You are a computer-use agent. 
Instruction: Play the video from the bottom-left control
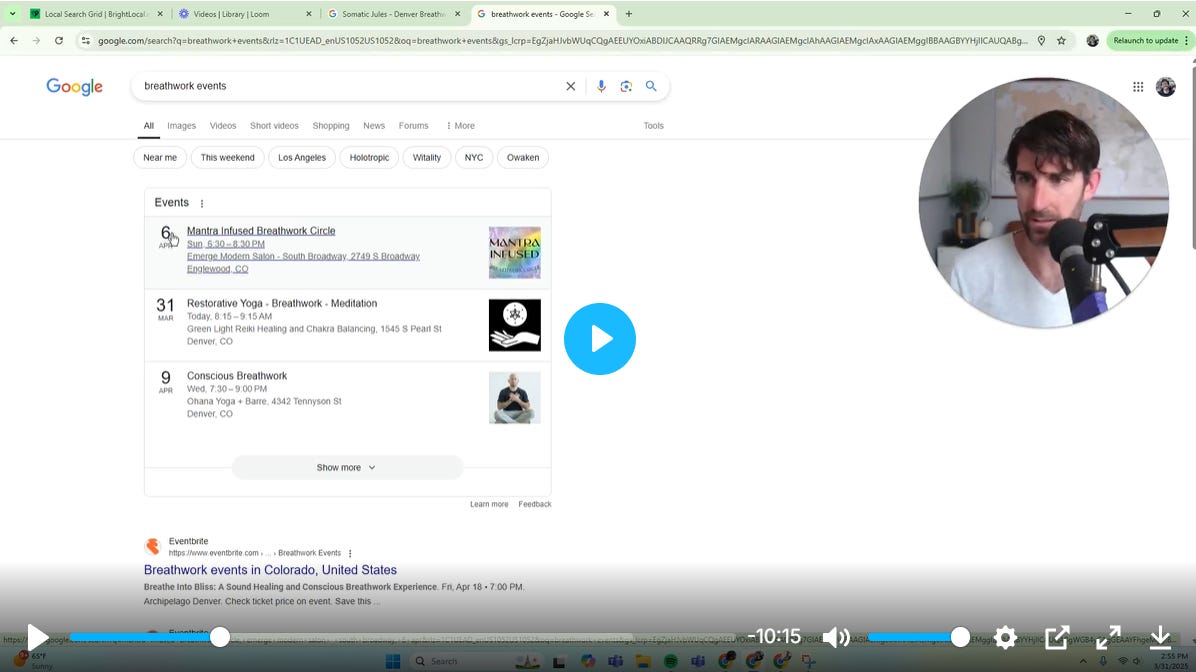pos(37,637)
